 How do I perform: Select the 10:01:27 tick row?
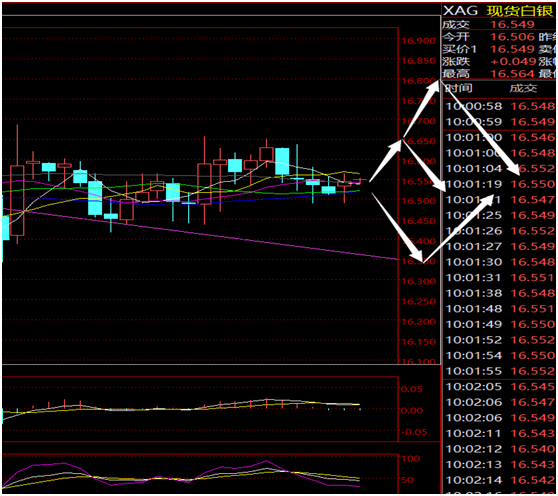[x=500, y=246]
